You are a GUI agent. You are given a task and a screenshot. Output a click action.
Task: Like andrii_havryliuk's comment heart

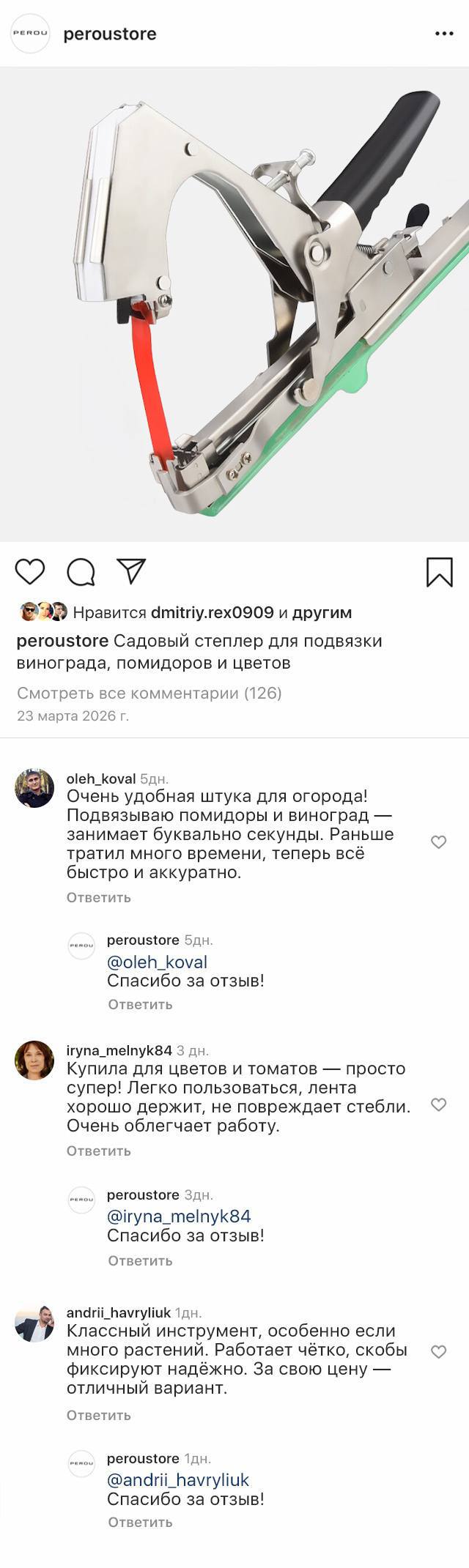(x=438, y=1352)
